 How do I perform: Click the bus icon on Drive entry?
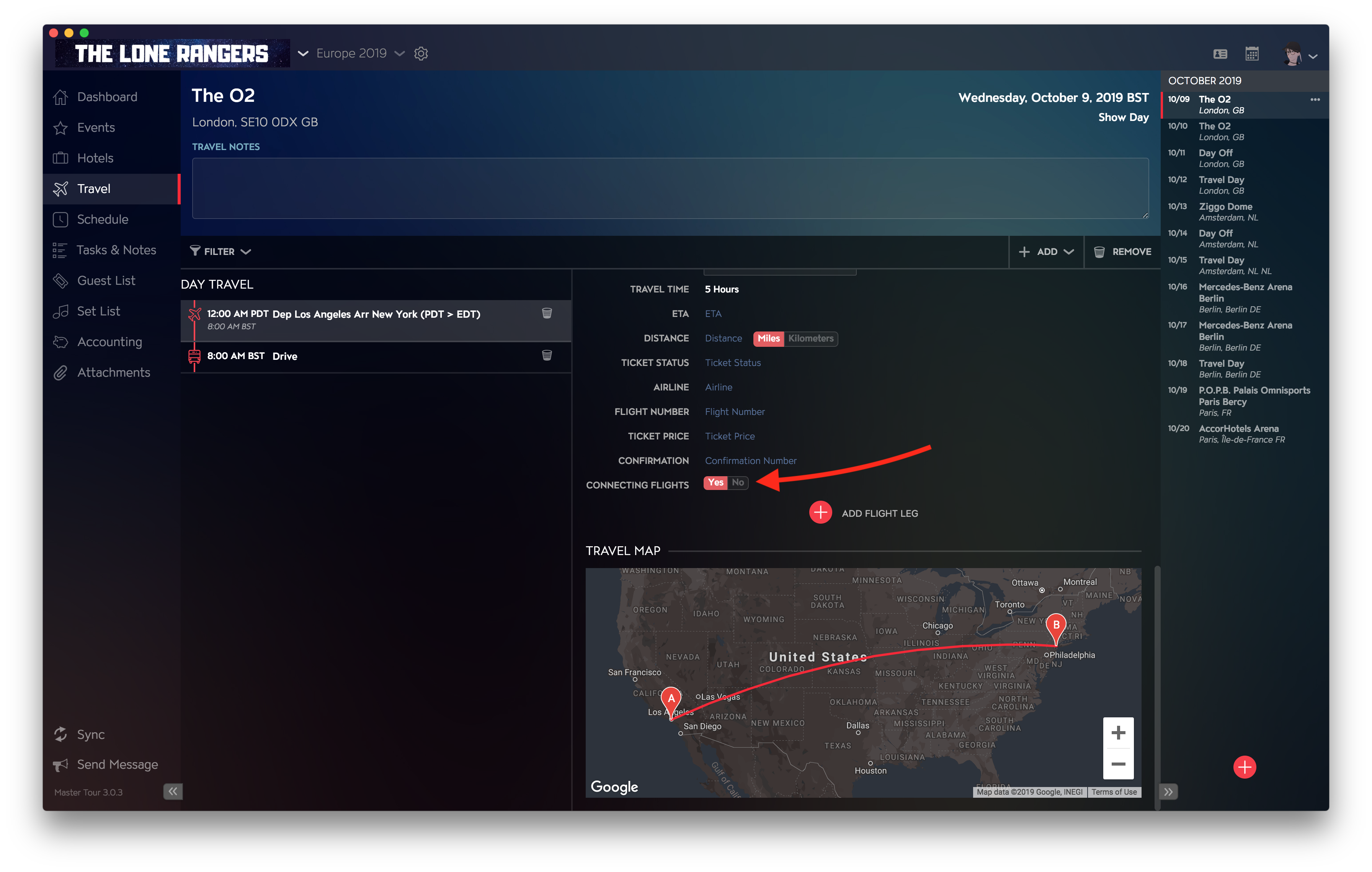194,356
